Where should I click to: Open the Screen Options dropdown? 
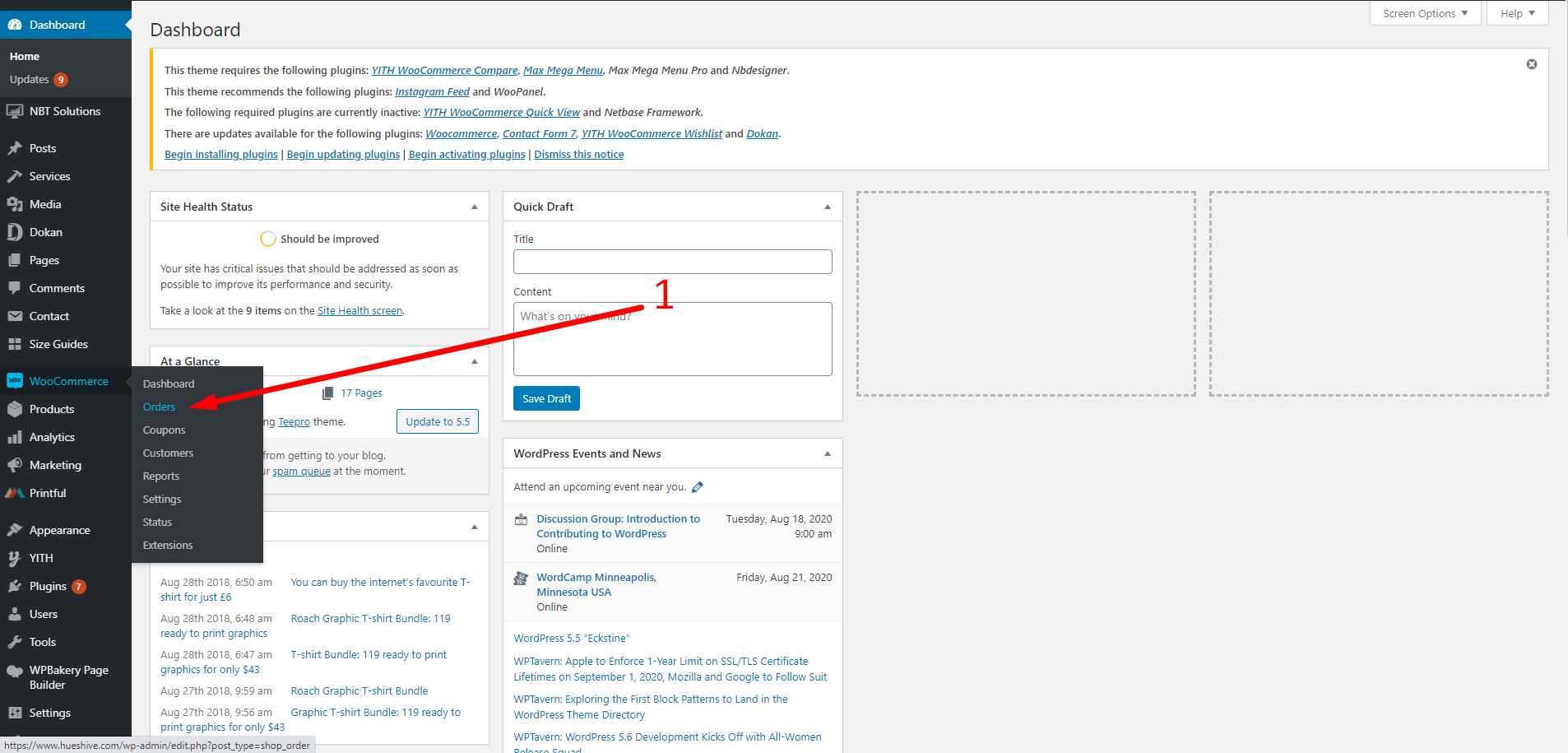(x=1426, y=13)
